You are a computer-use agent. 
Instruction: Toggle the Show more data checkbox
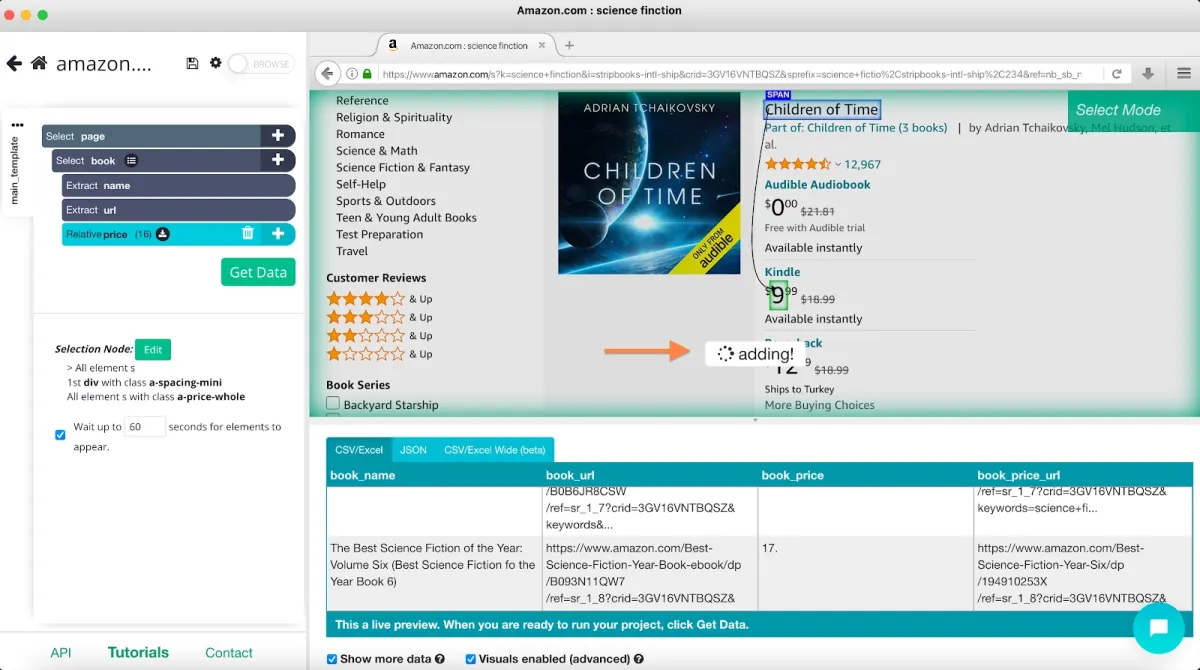(332, 660)
